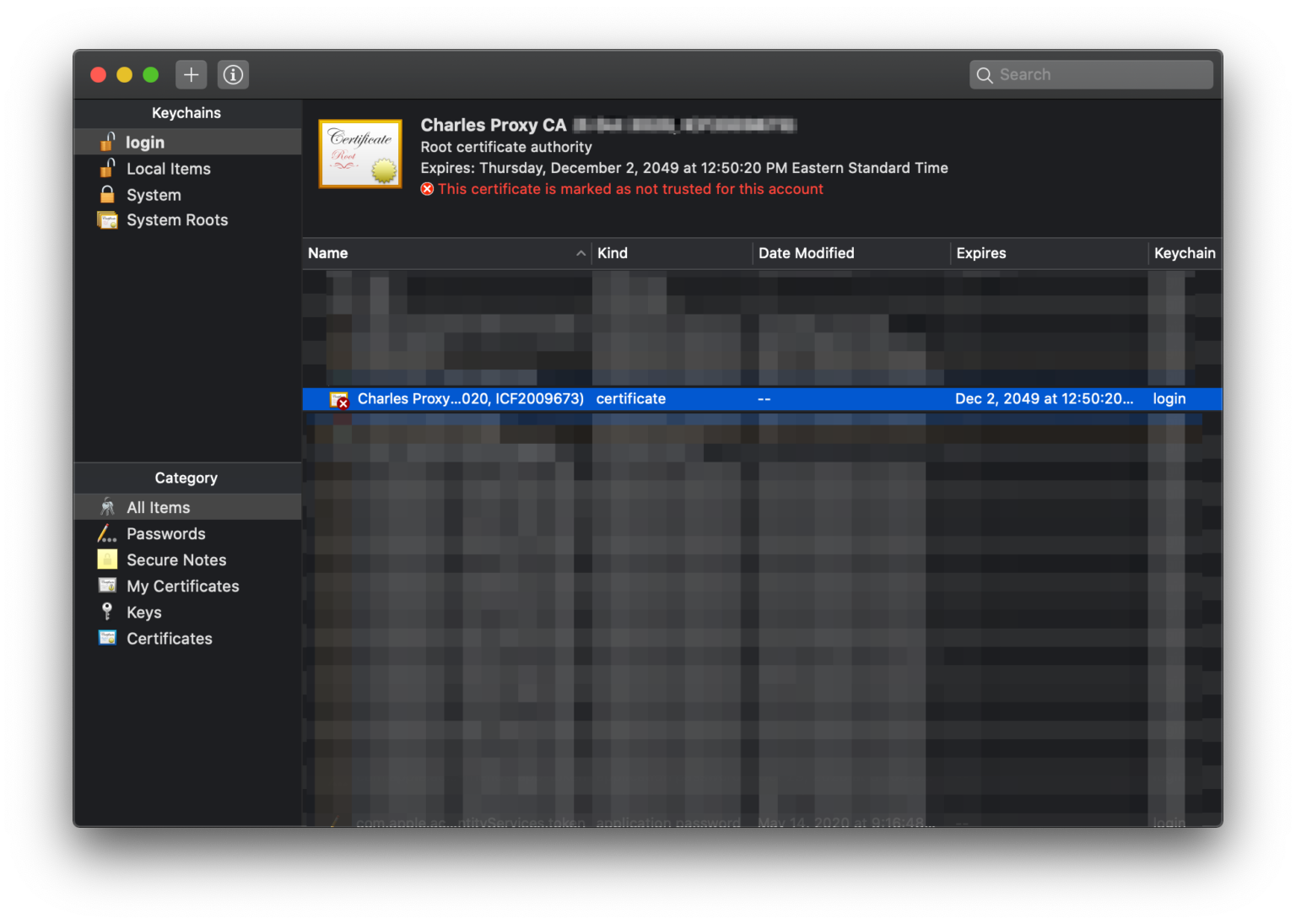Click the large Certificate Root thumbnail
Image resolution: width=1296 pixels, height=924 pixels.
360,154
